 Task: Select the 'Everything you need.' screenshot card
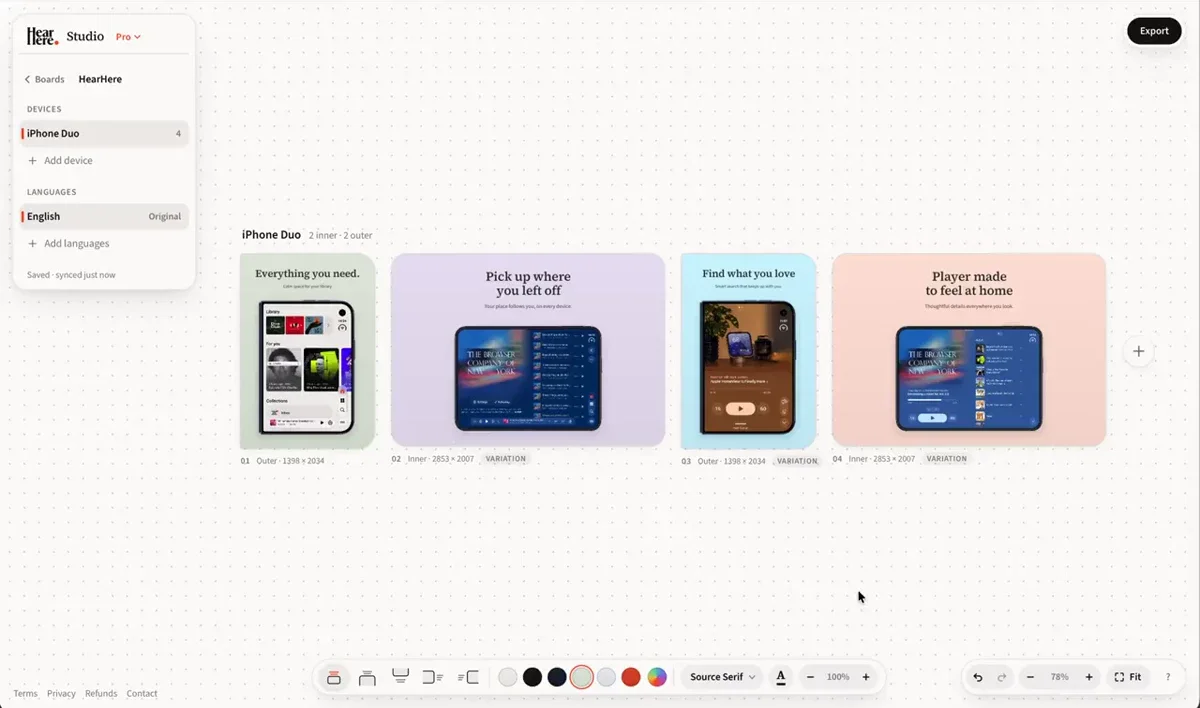click(308, 351)
